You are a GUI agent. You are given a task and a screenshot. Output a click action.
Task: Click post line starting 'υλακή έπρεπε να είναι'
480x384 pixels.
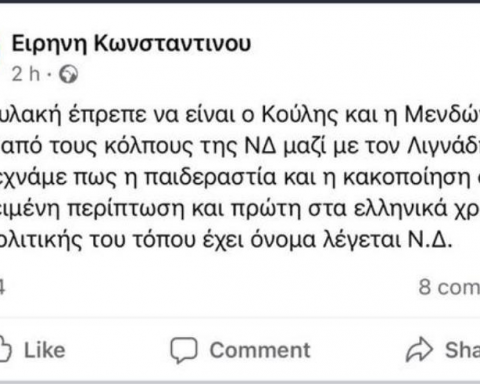point(240,115)
